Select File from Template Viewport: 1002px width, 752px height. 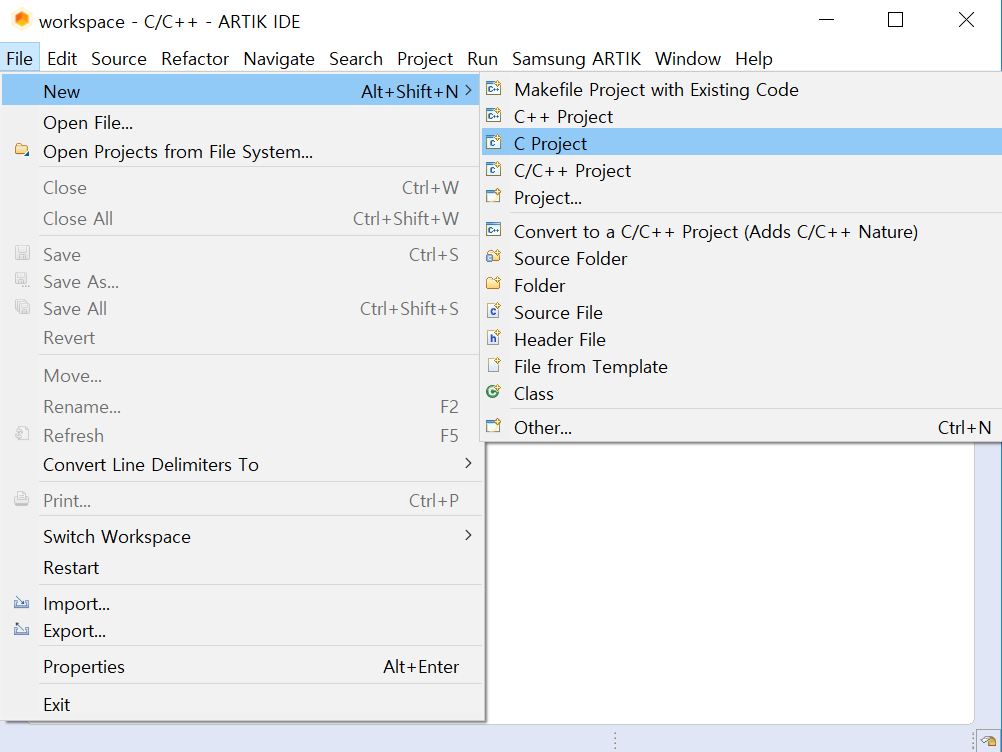(741, 366)
